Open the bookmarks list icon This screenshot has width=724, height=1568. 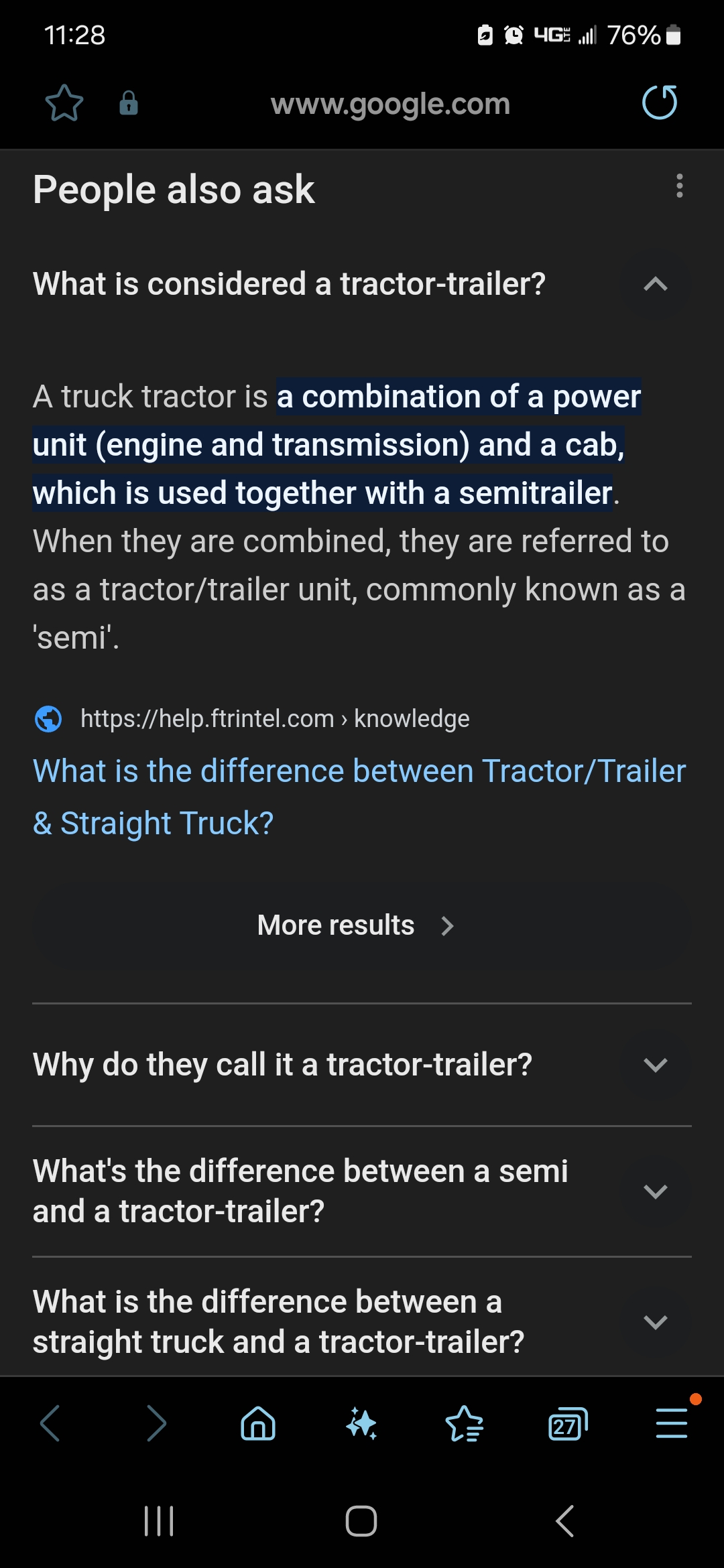pyautogui.click(x=465, y=1423)
